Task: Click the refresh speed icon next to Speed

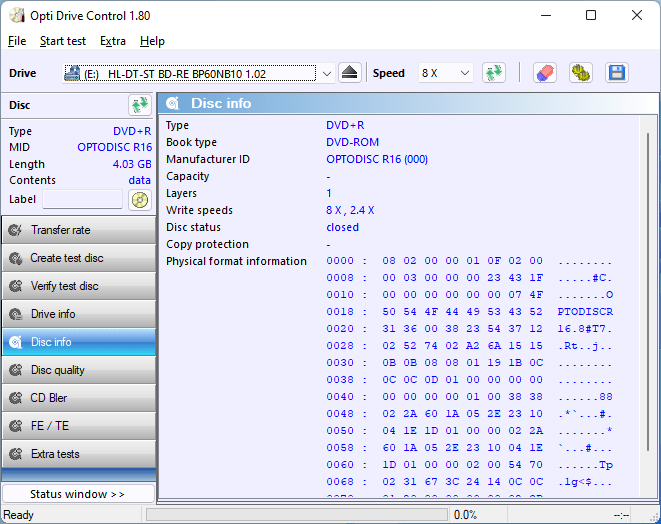Action: click(494, 73)
